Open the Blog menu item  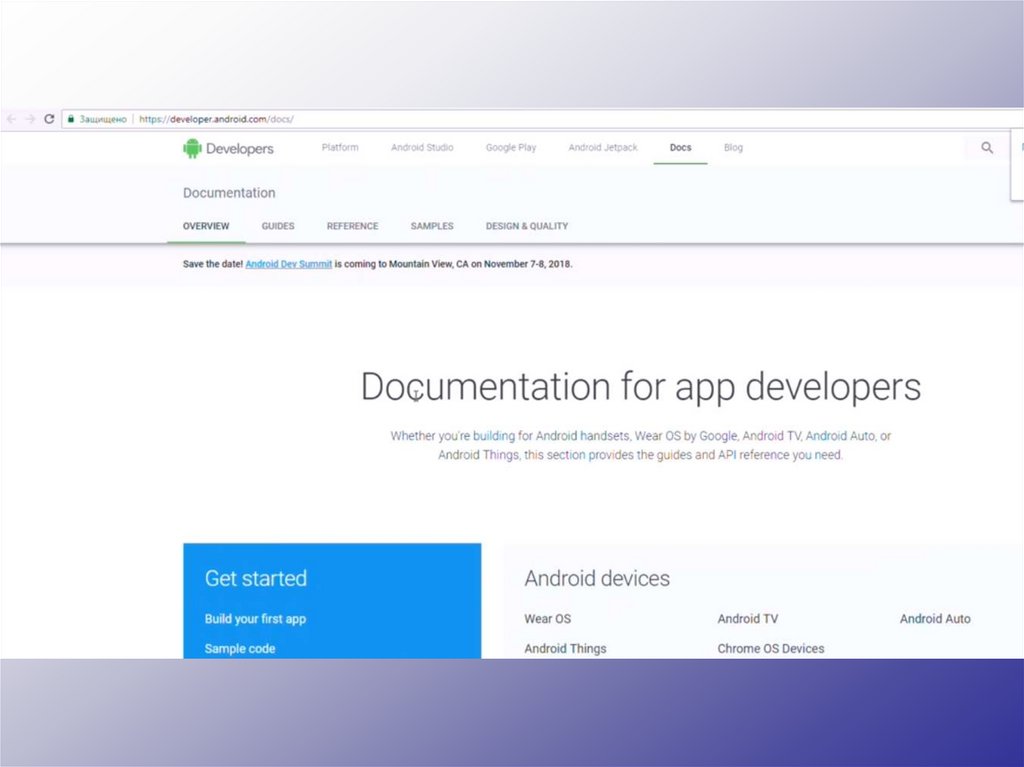(x=733, y=148)
